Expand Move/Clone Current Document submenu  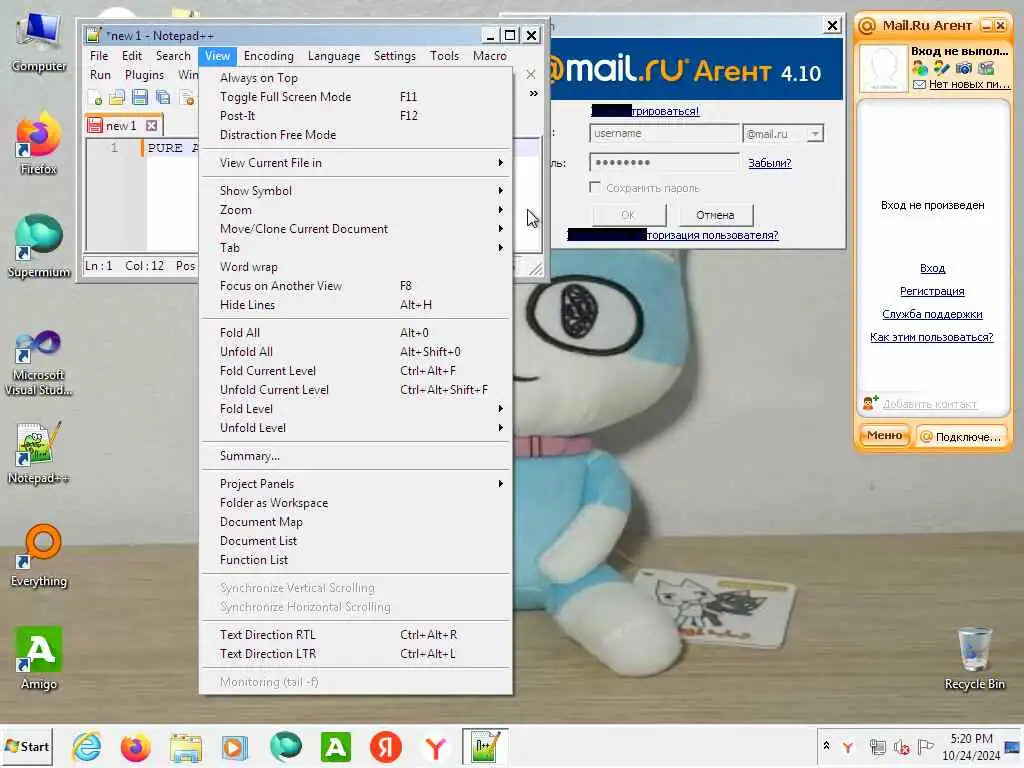click(355, 229)
